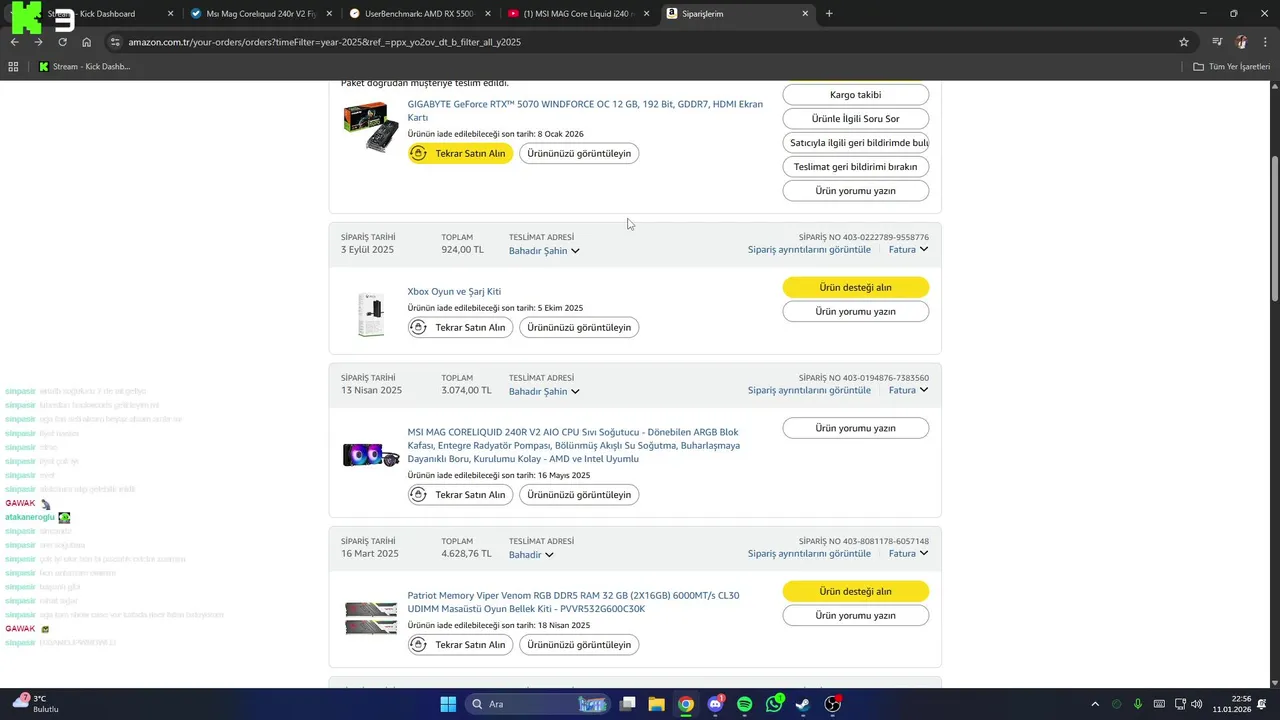Screen dimensions: 1280x720
Task: Open a new browser tab
Action: click(829, 14)
